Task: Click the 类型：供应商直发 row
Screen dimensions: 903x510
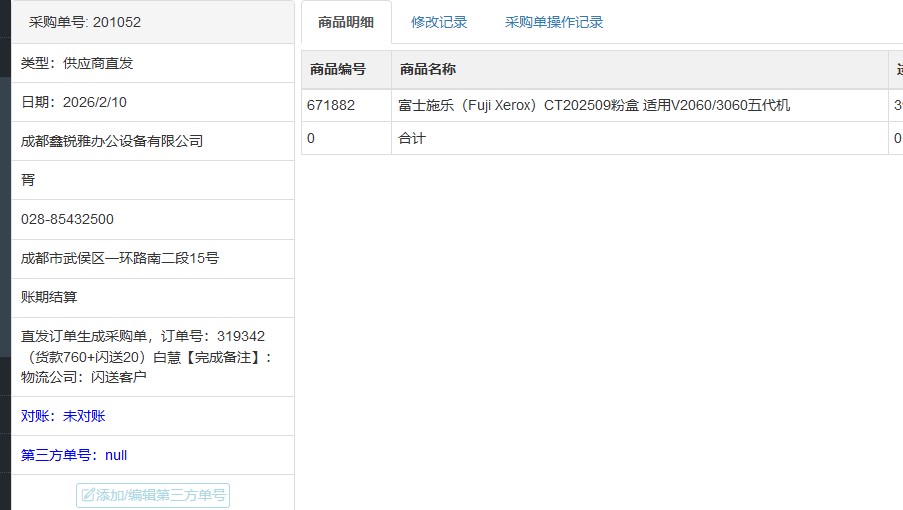Action: [x=77, y=63]
